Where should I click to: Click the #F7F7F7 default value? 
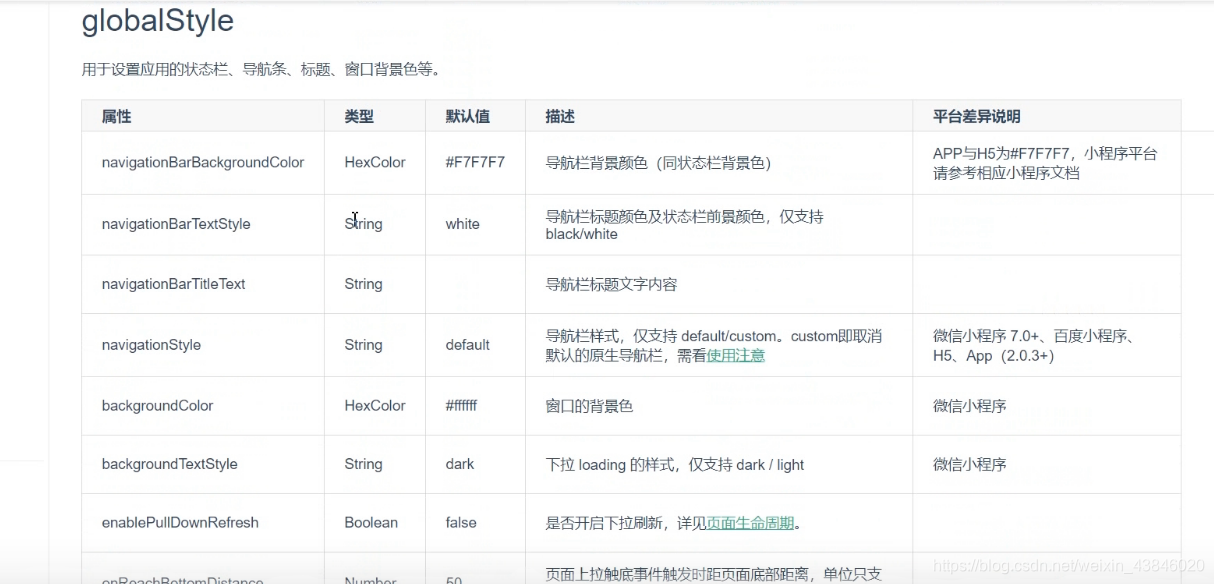click(x=475, y=162)
